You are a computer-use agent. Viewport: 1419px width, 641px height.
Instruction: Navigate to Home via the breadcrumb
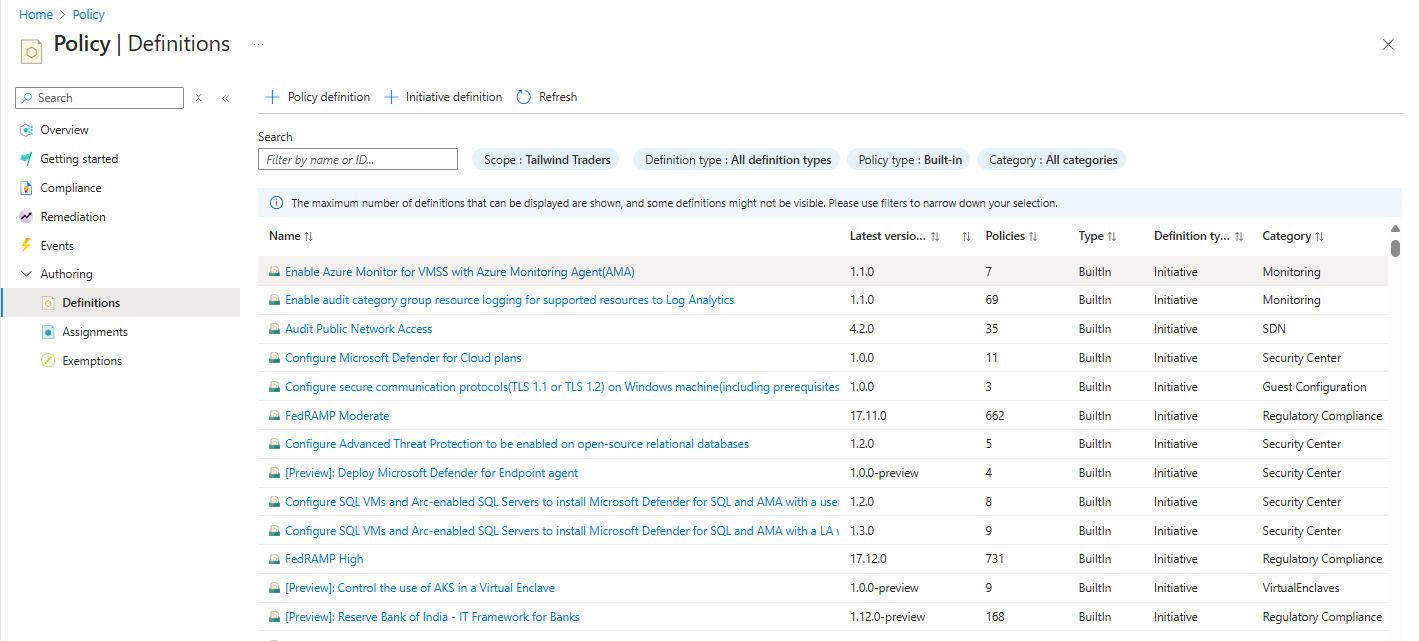tap(36, 14)
